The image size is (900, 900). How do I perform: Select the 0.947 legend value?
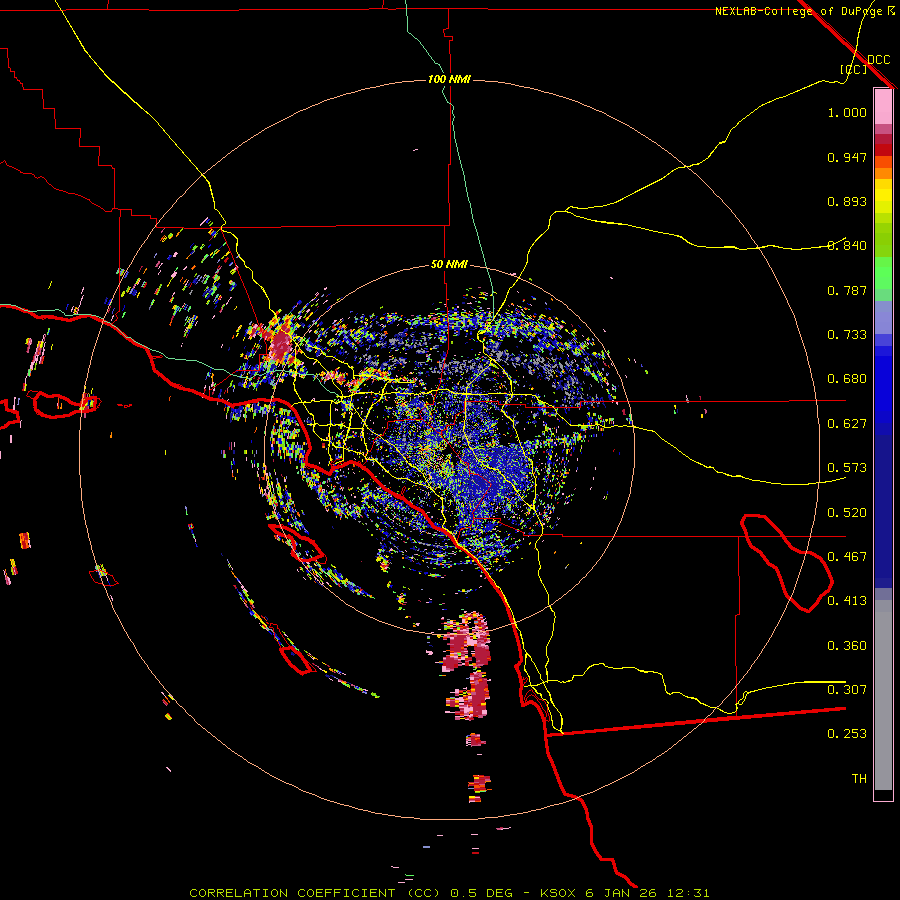tap(847, 157)
